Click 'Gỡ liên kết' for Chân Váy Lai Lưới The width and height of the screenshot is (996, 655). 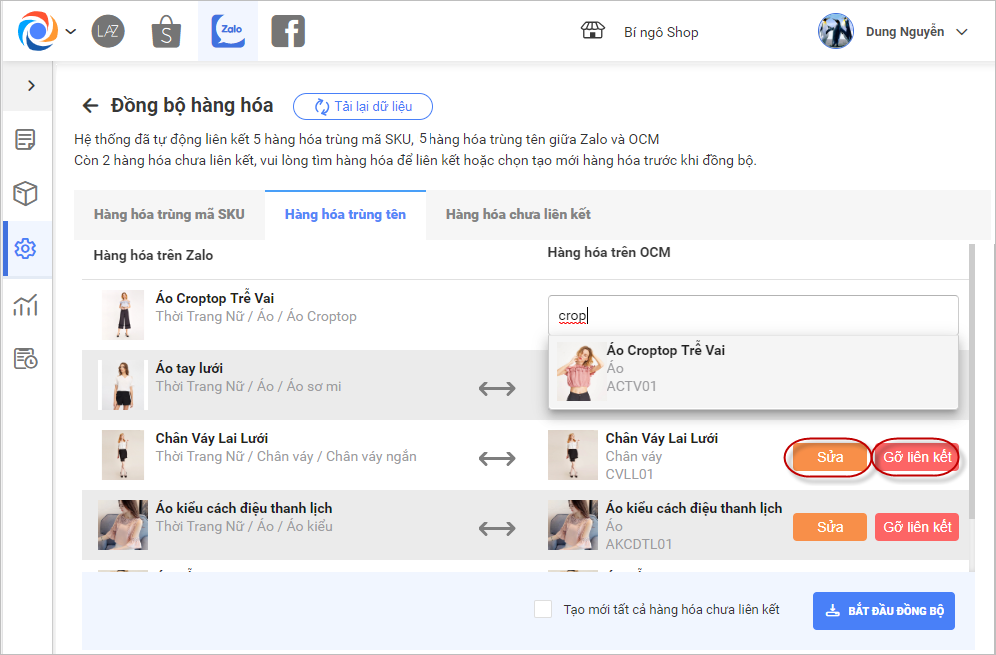pos(916,457)
